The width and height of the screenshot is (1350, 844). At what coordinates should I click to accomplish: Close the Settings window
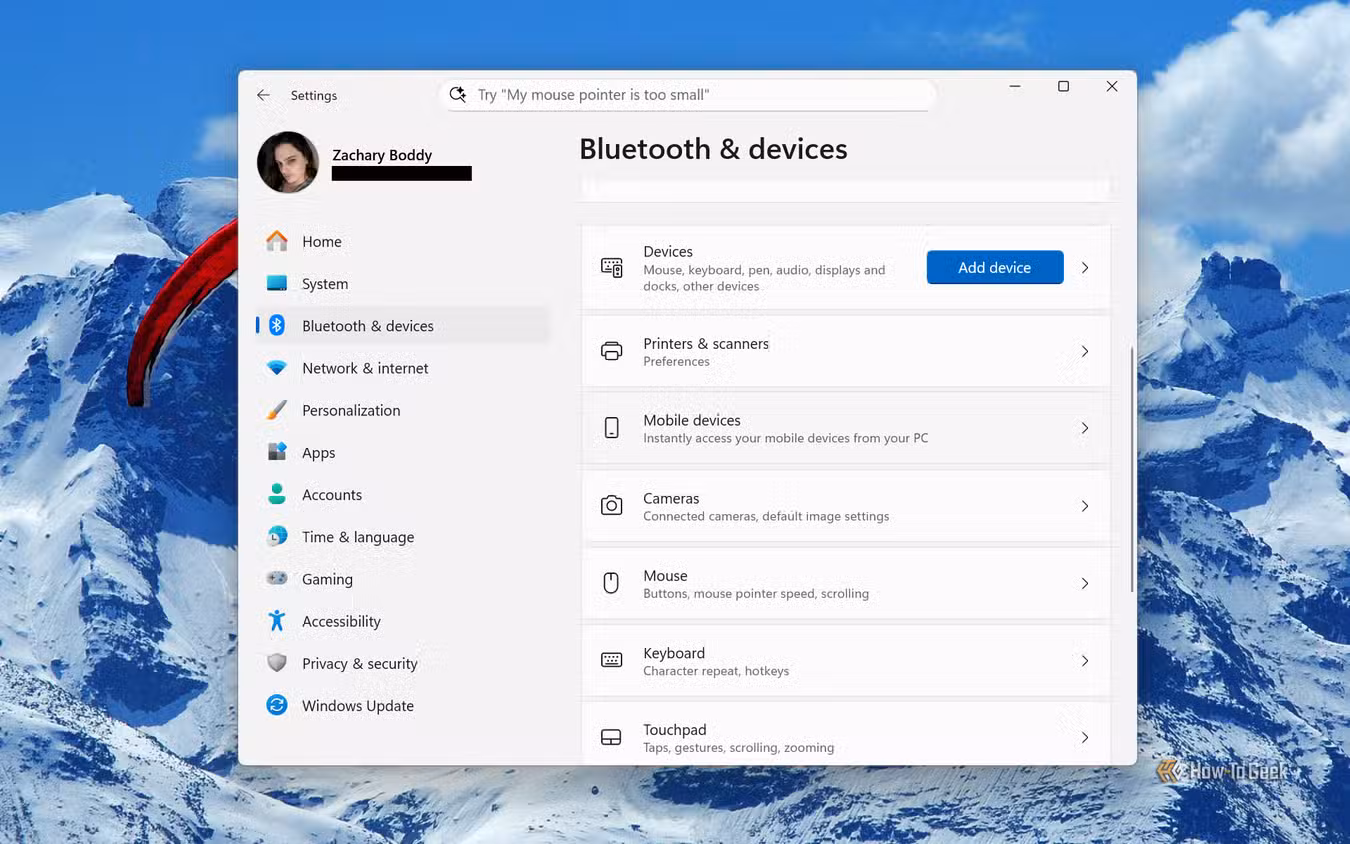[x=1112, y=87]
